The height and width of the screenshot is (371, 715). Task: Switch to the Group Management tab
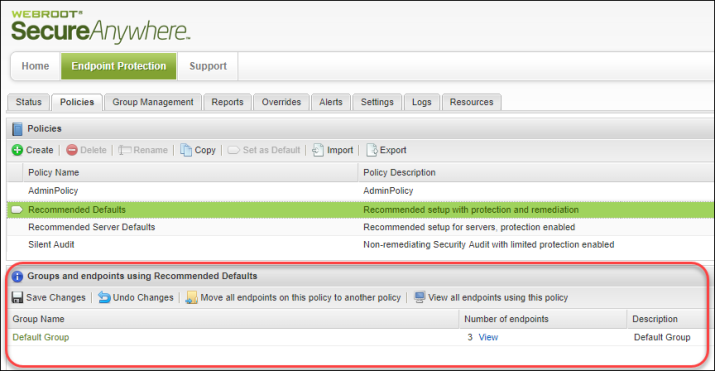[x=153, y=102]
